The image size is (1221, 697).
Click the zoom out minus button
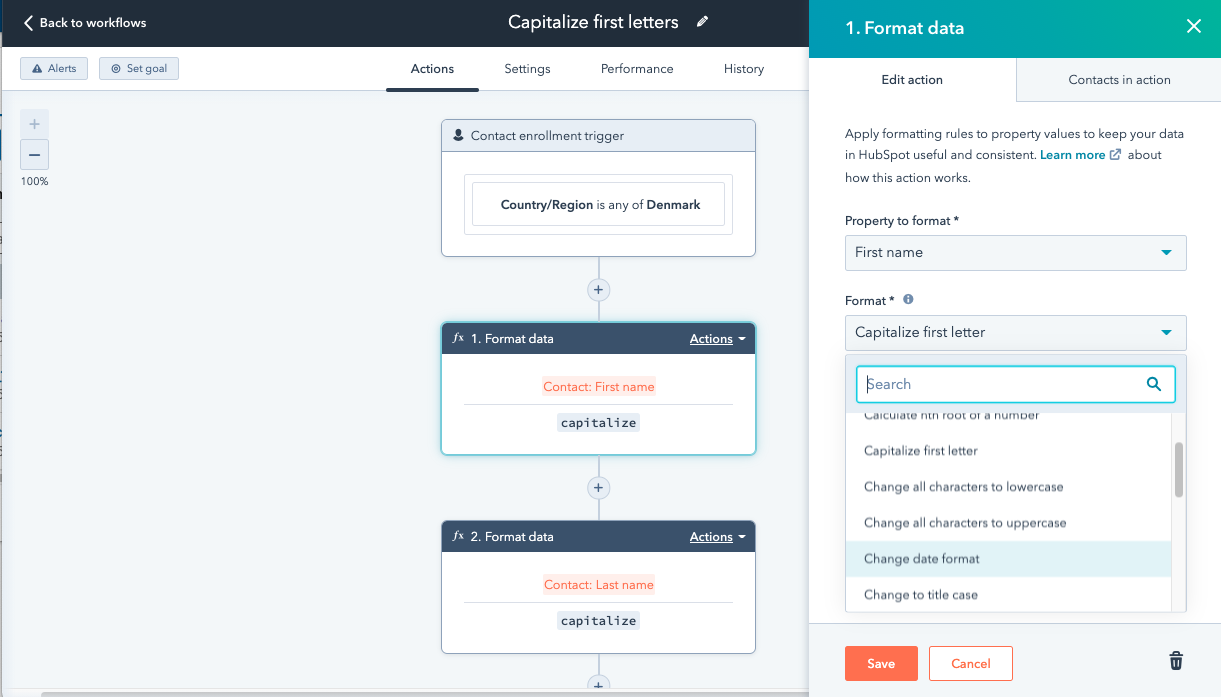point(34,155)
